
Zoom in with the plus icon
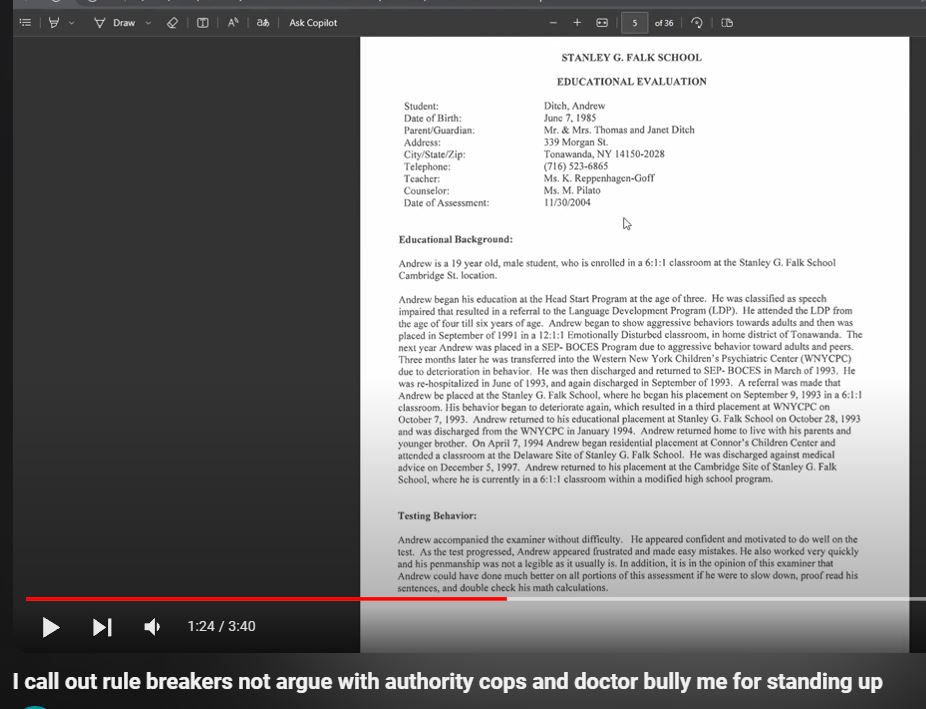[577, 22]
